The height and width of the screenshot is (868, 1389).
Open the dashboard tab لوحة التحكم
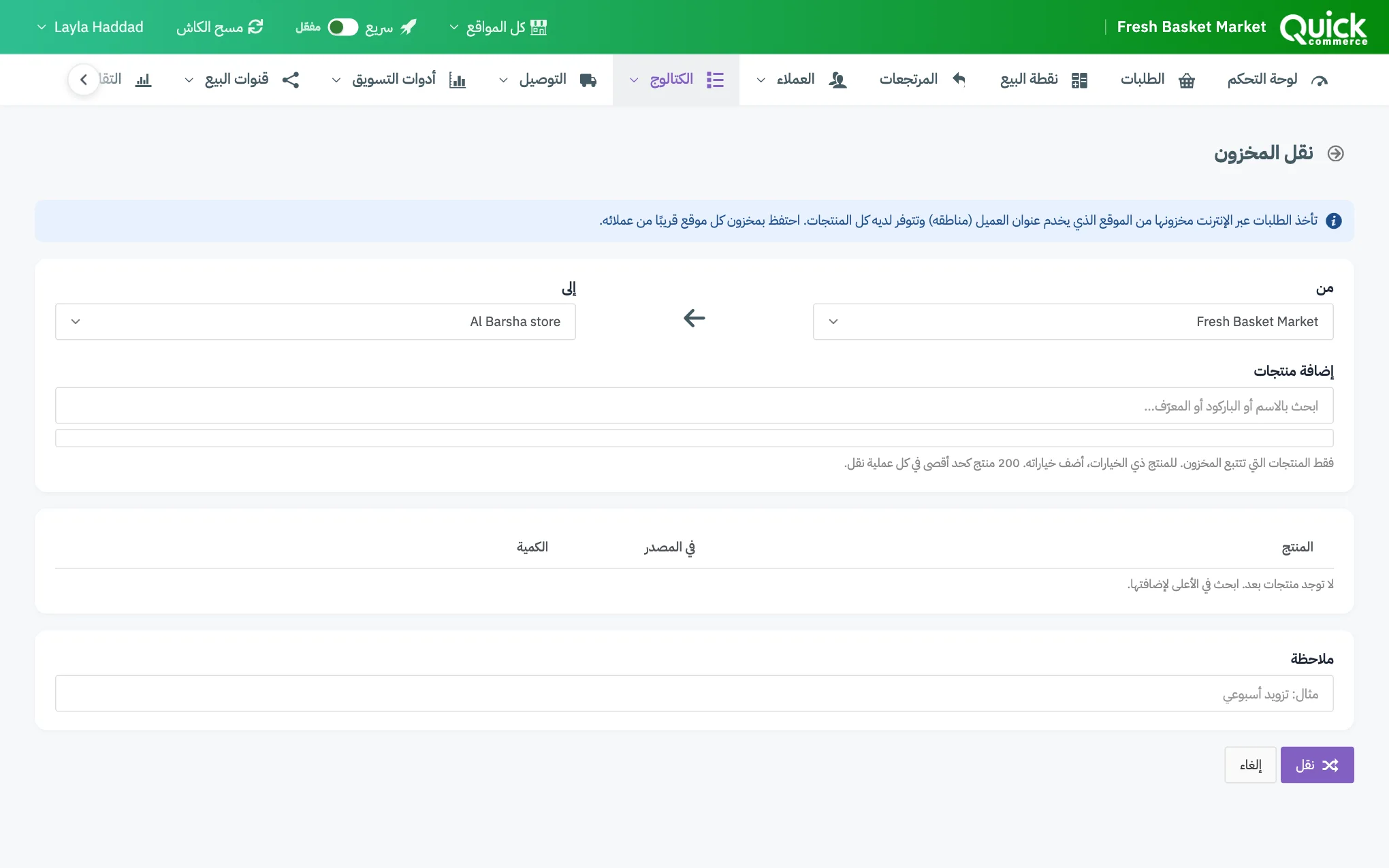(x=1277, y=80)
